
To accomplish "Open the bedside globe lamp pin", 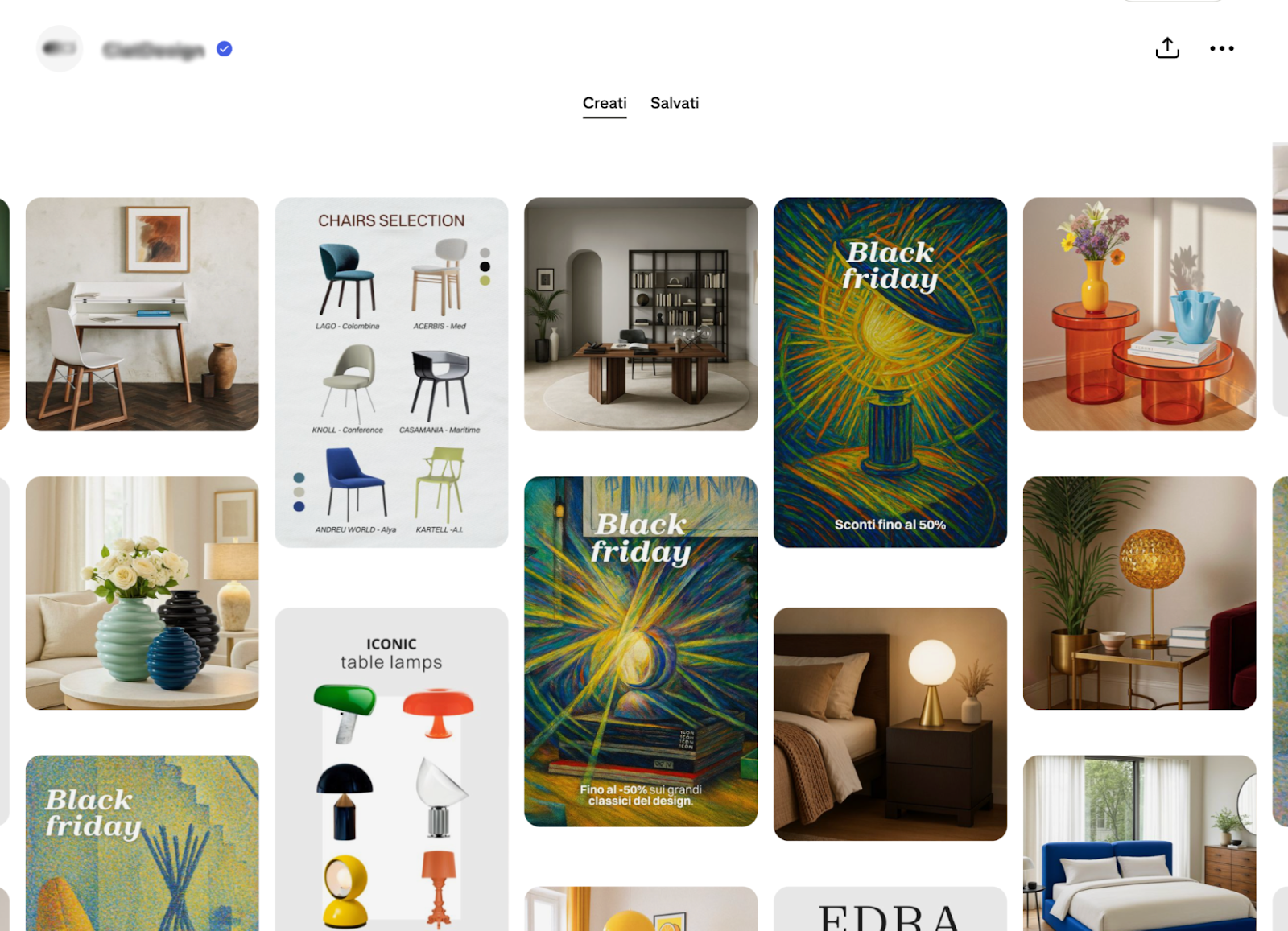I will (x=890, y=724).
